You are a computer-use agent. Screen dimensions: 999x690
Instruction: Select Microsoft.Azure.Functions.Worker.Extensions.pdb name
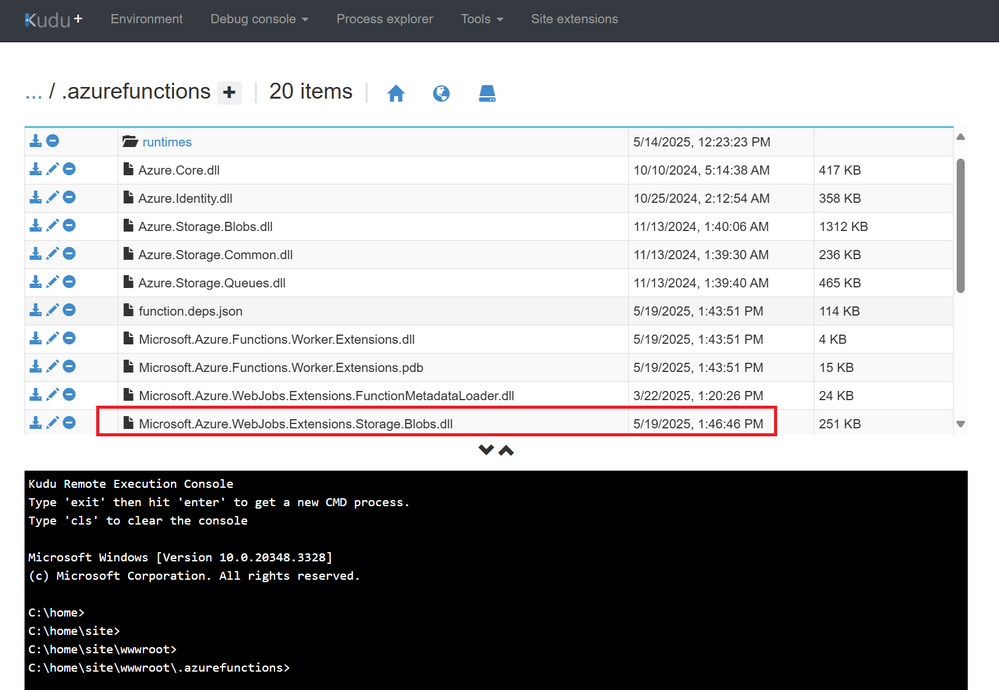281,368
